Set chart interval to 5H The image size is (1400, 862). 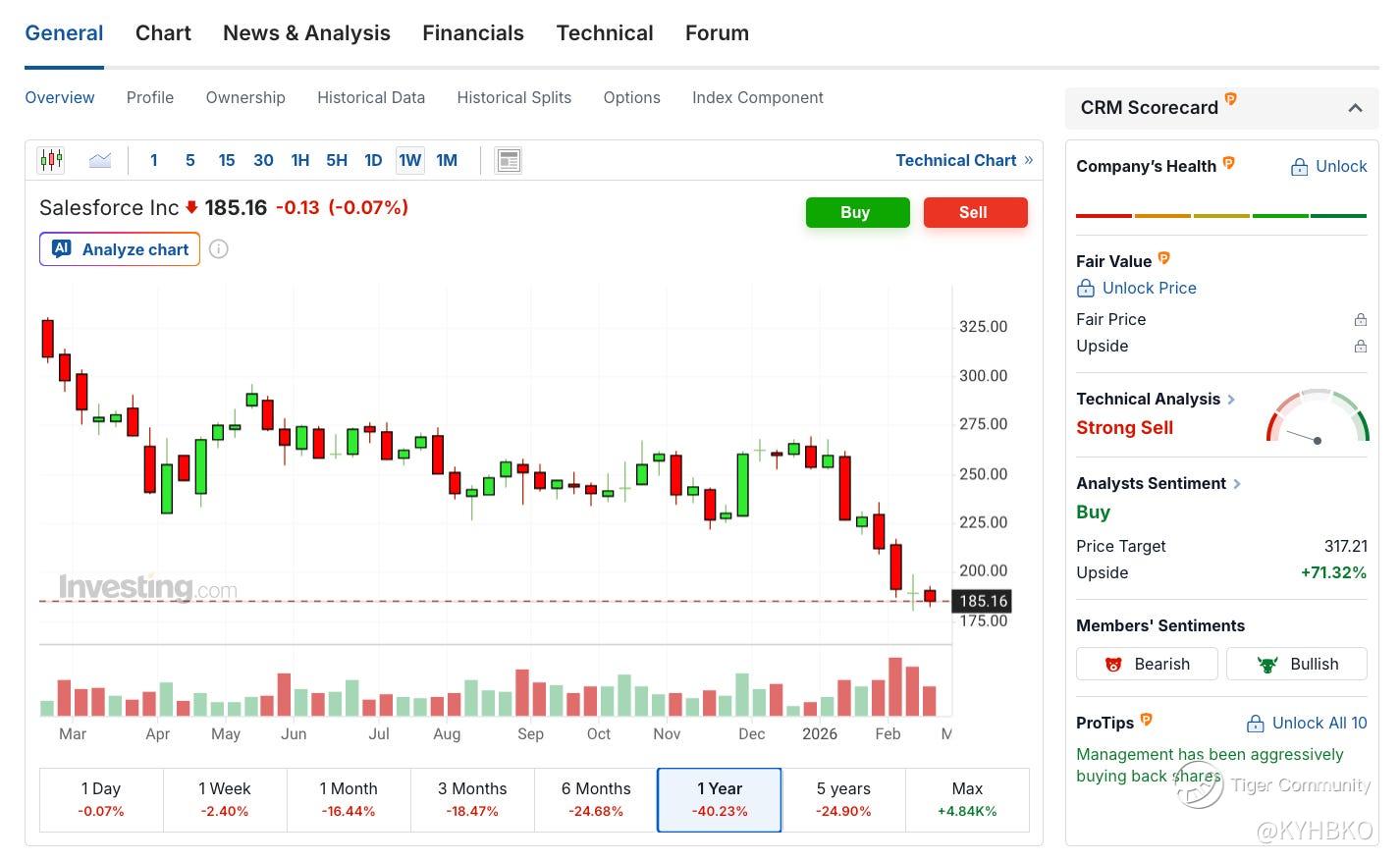[x=337, y=160]
